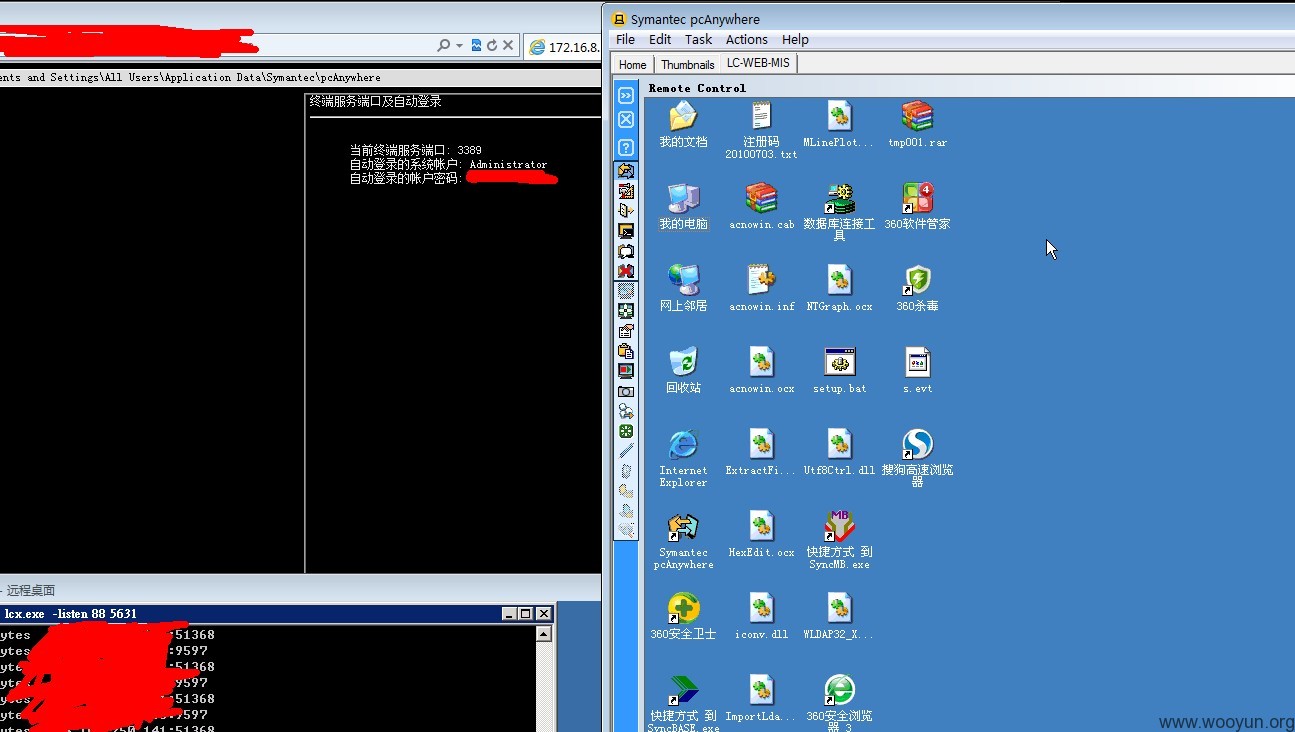
Task: Open the Actions menu in pcAnywhere
Action: point(747,40)
